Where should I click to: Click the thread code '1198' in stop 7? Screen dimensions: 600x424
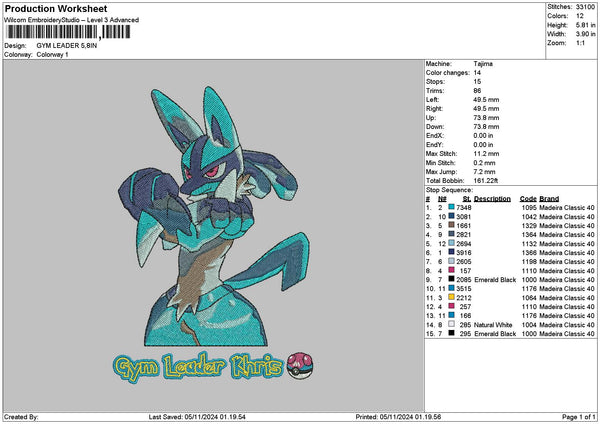pos(530,261)
